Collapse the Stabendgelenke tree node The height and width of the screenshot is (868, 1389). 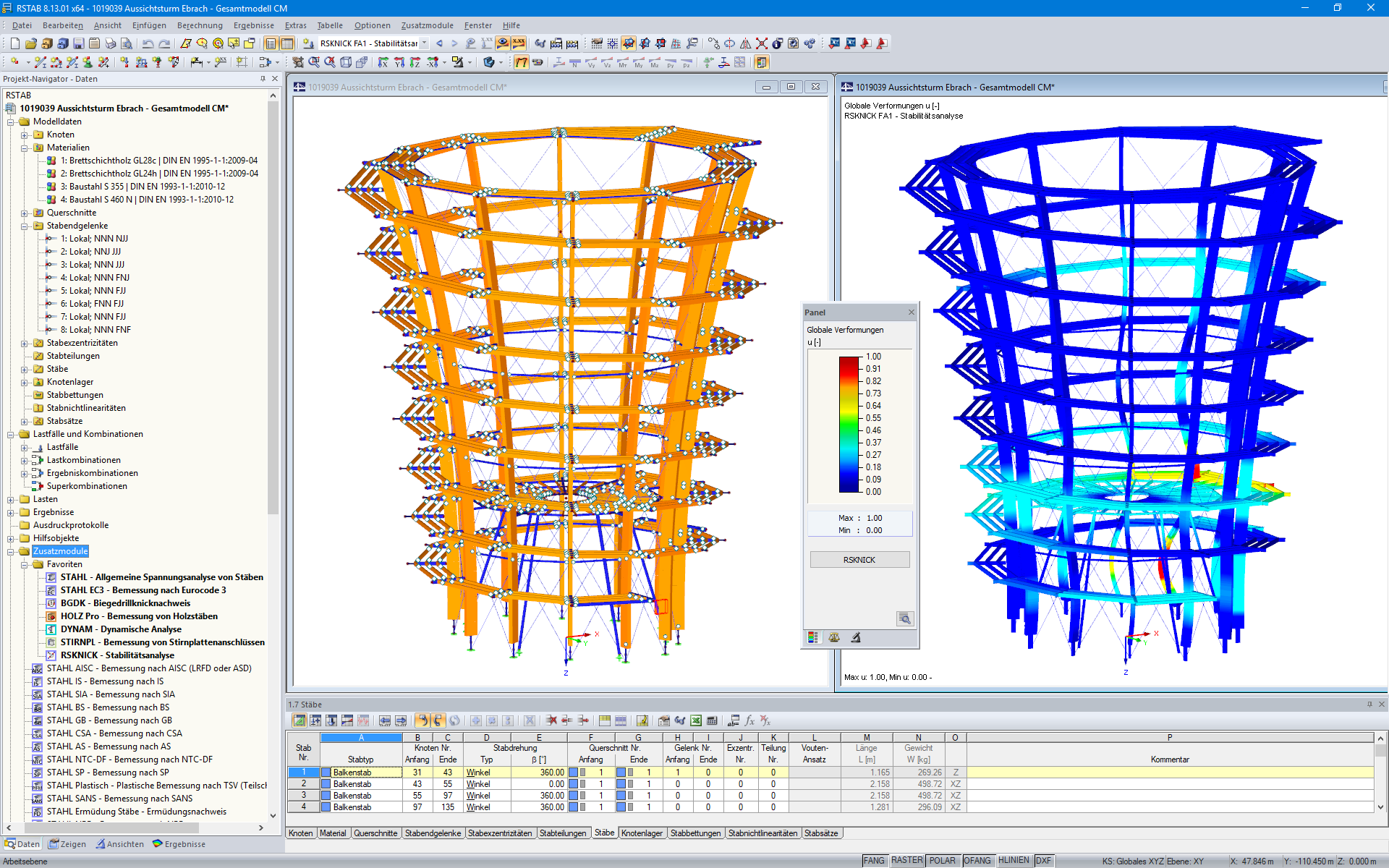coord(25,226)
